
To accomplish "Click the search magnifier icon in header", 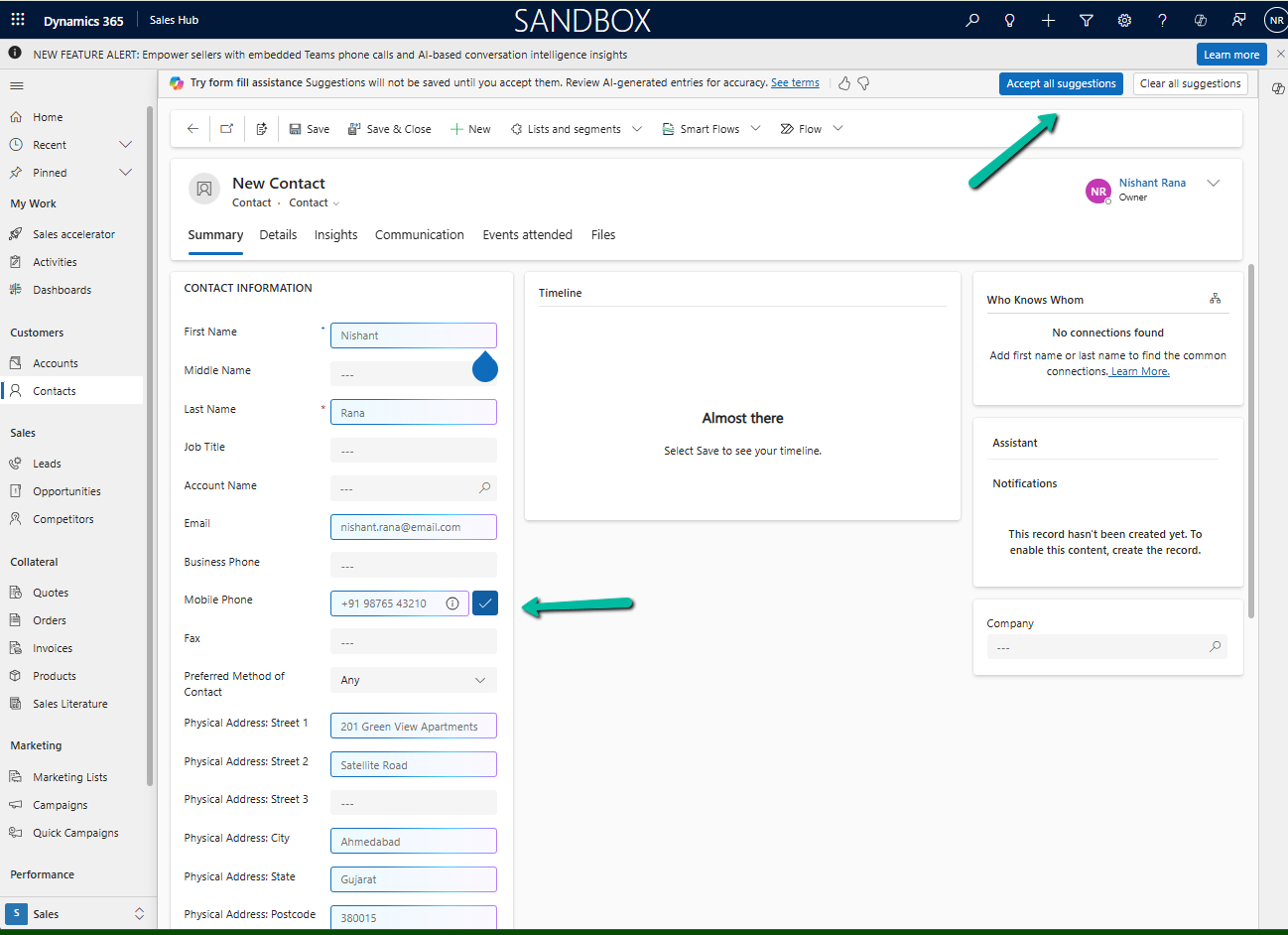I will coord(972,20).
